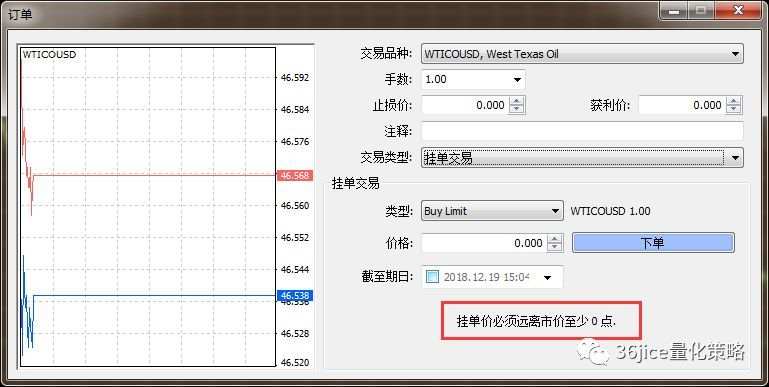This screenshot has width=769, height=387.
Task: Click the 46.552 price axis label
Action: (295, 237)
